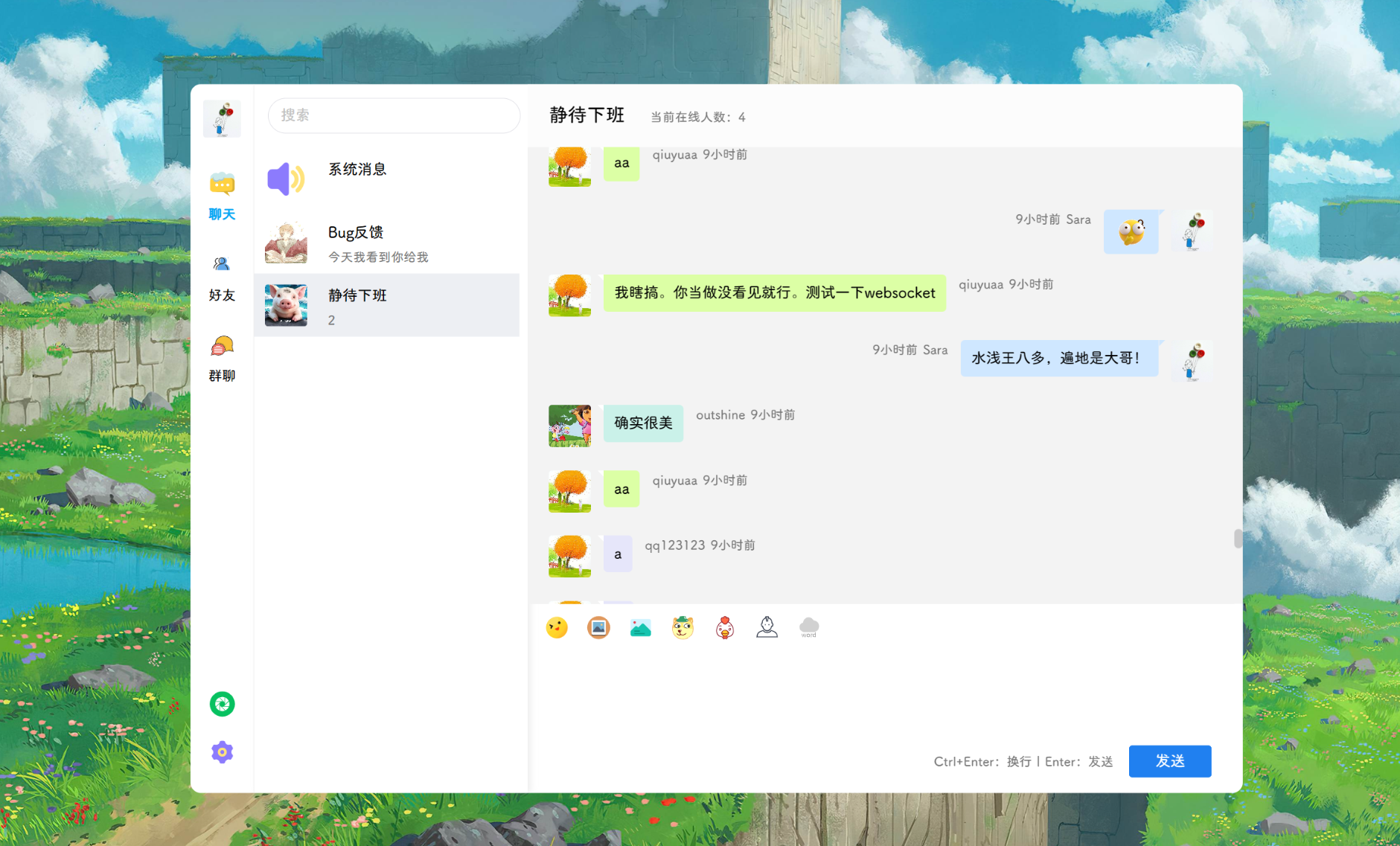
Task: Click the teal mountain image icon
Action: coord(640,628)
